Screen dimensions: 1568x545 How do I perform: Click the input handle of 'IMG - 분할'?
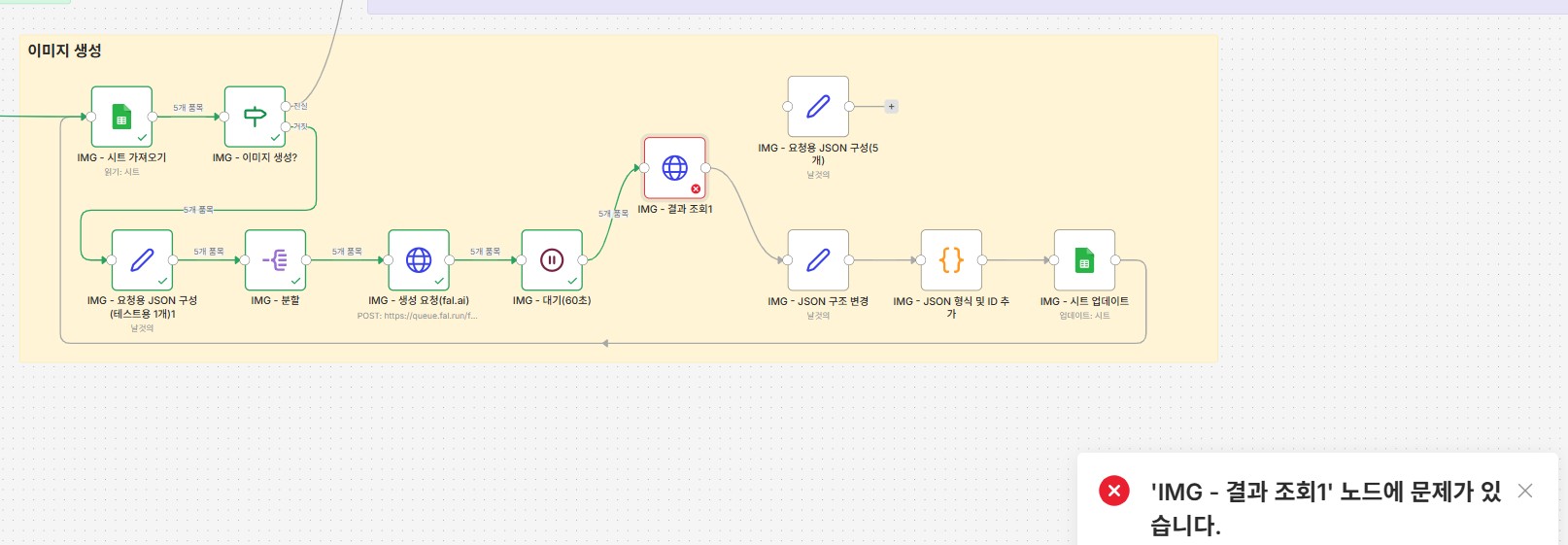point(245,259)
